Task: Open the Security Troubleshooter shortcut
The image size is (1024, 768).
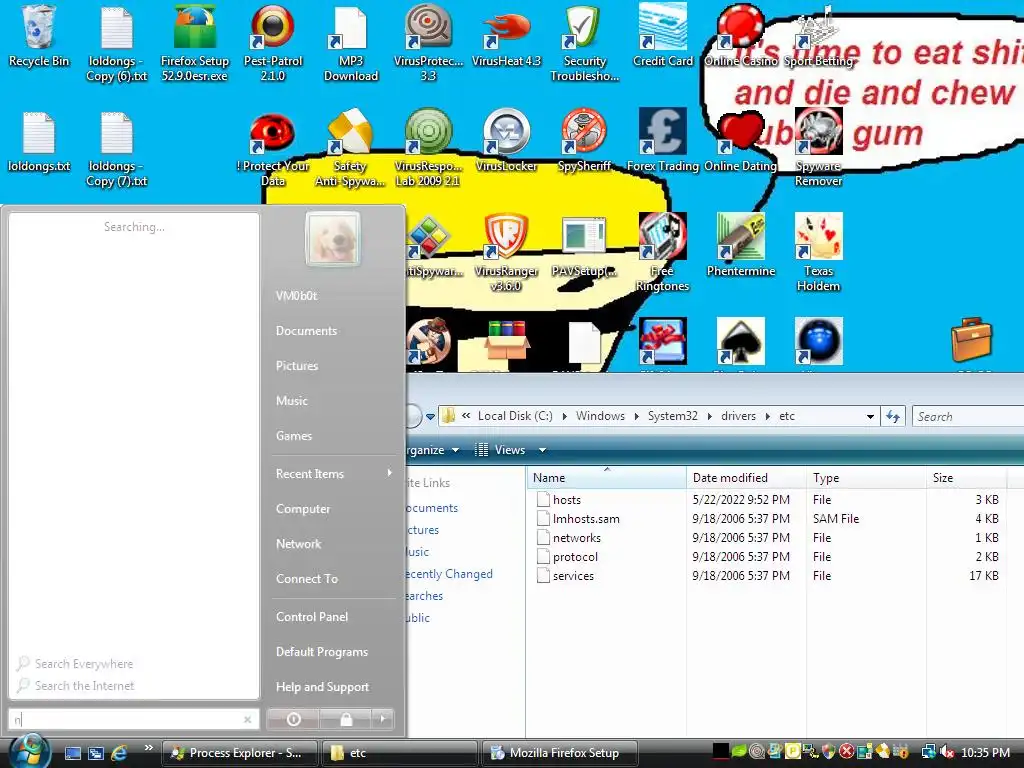Action: [x=584, y=43]
